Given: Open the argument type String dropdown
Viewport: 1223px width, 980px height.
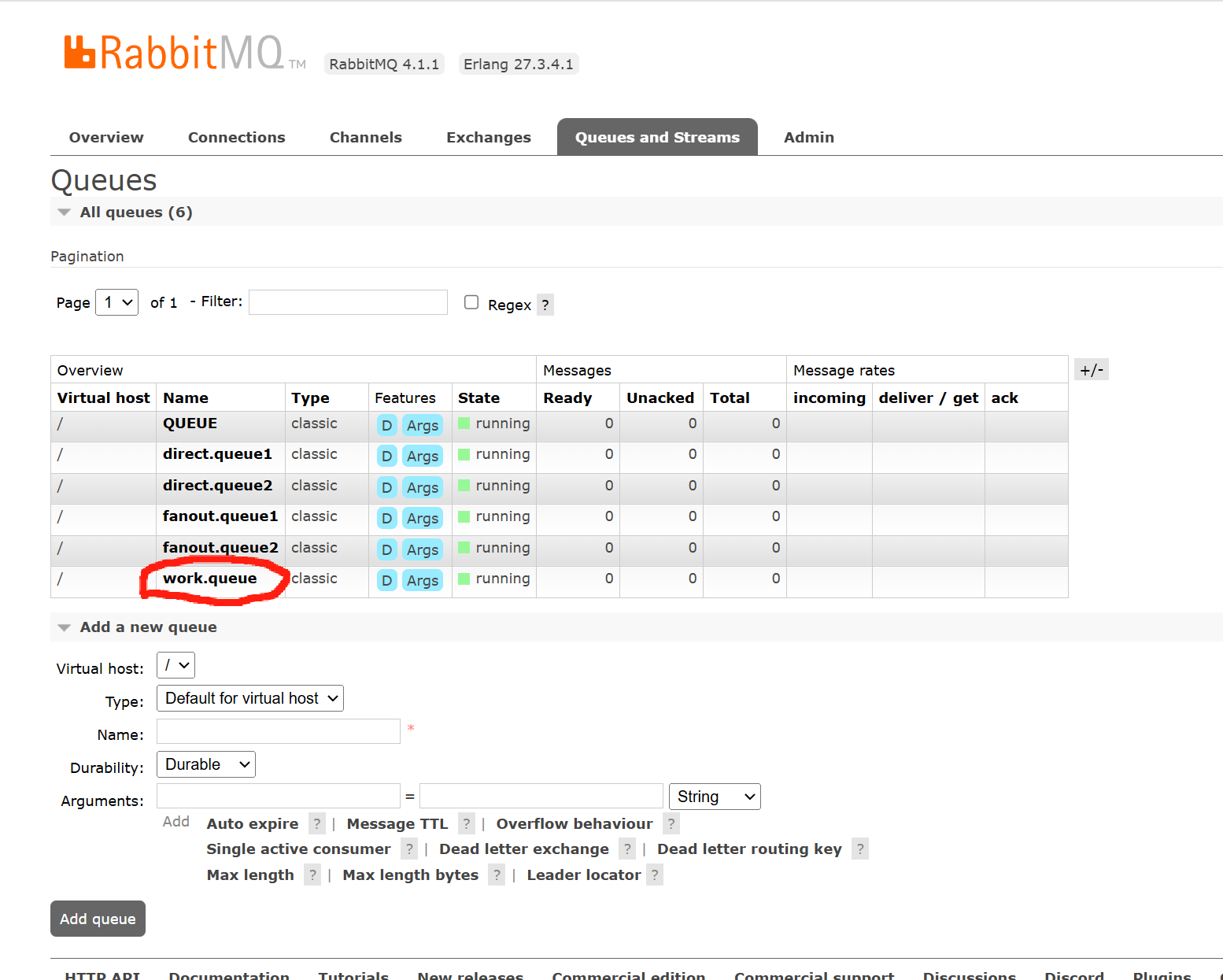Looking at the screenshot, I should click(x=714, y=796).
